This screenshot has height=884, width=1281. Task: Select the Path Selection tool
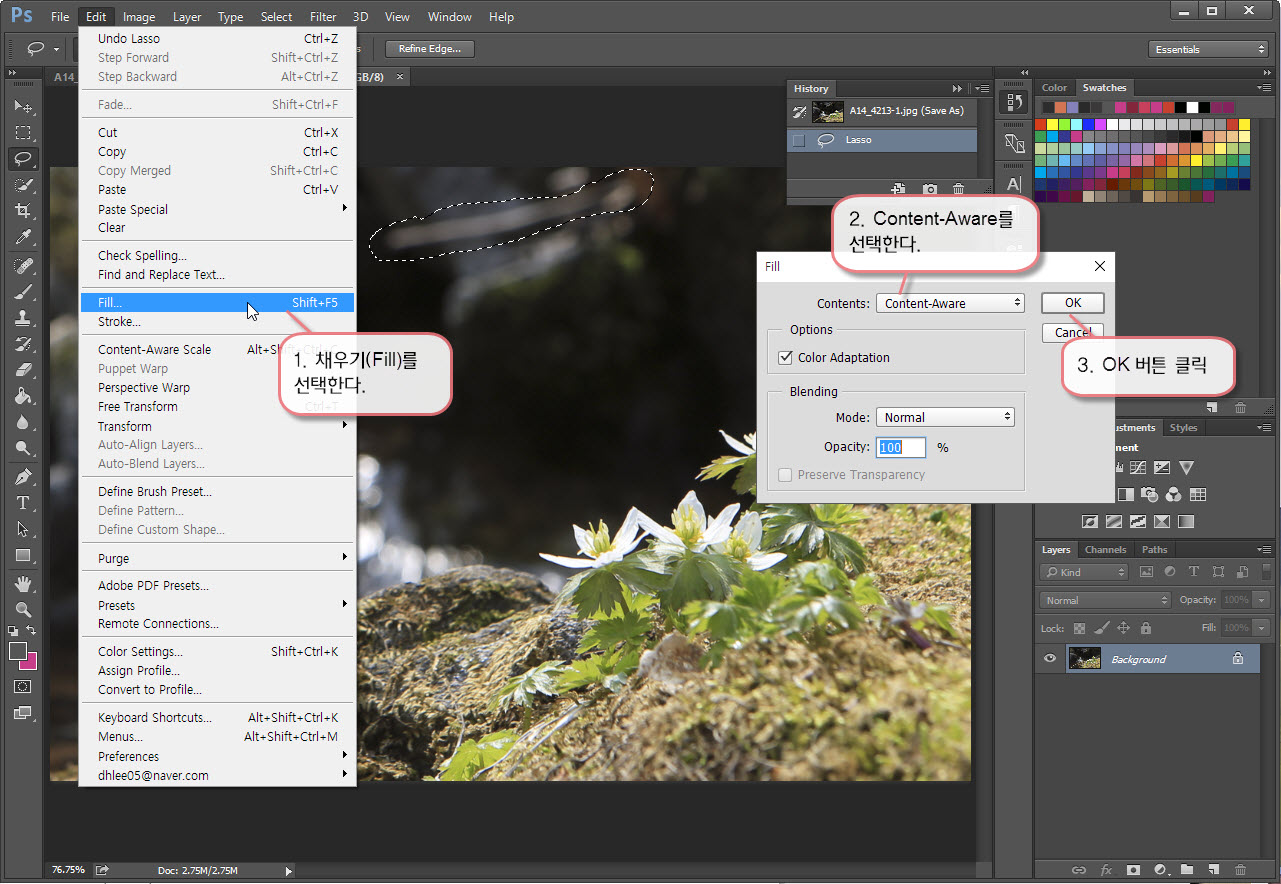click(23, 529)
